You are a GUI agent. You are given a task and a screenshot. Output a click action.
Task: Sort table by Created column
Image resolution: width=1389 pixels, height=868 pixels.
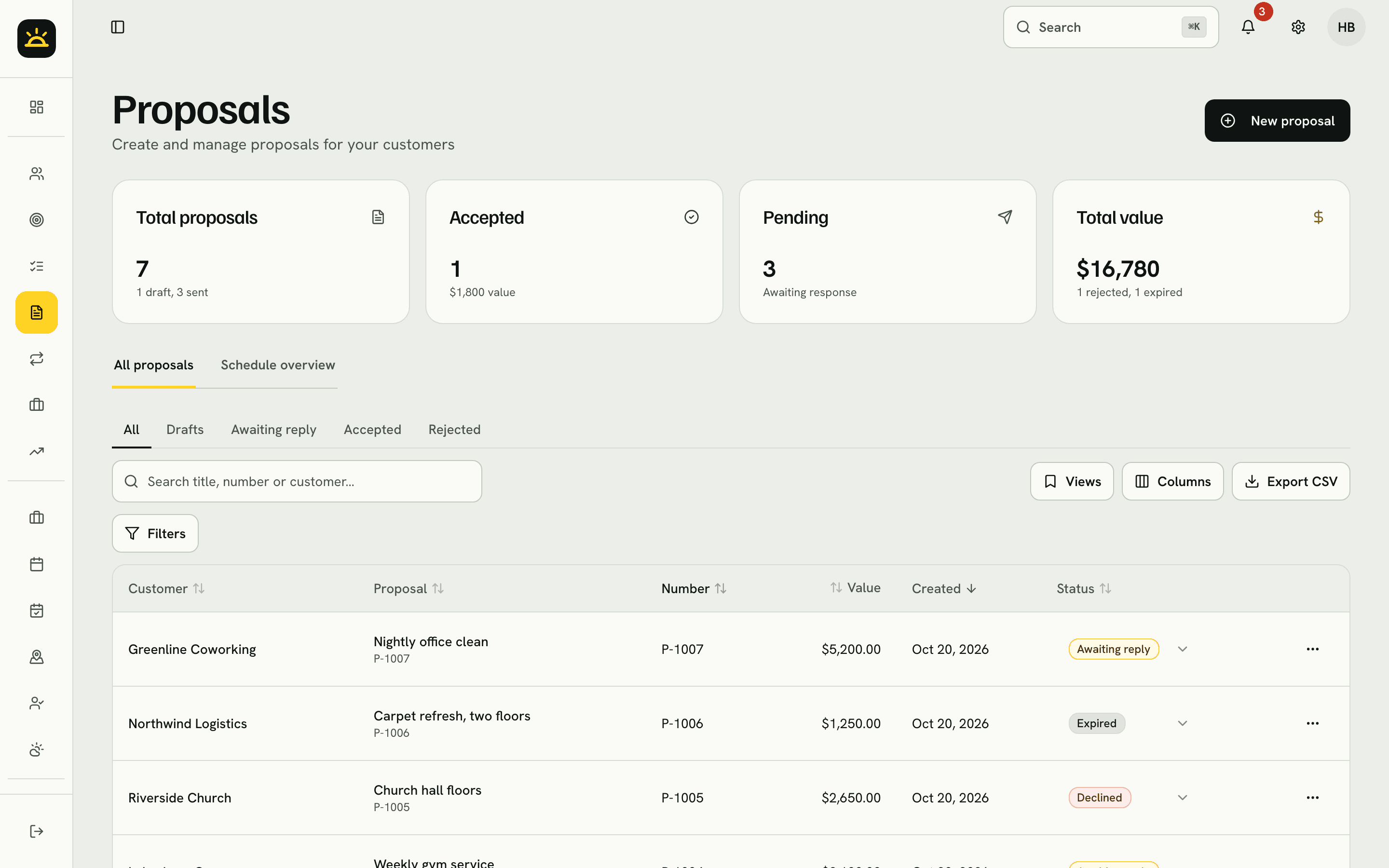[x=943, y=588]
